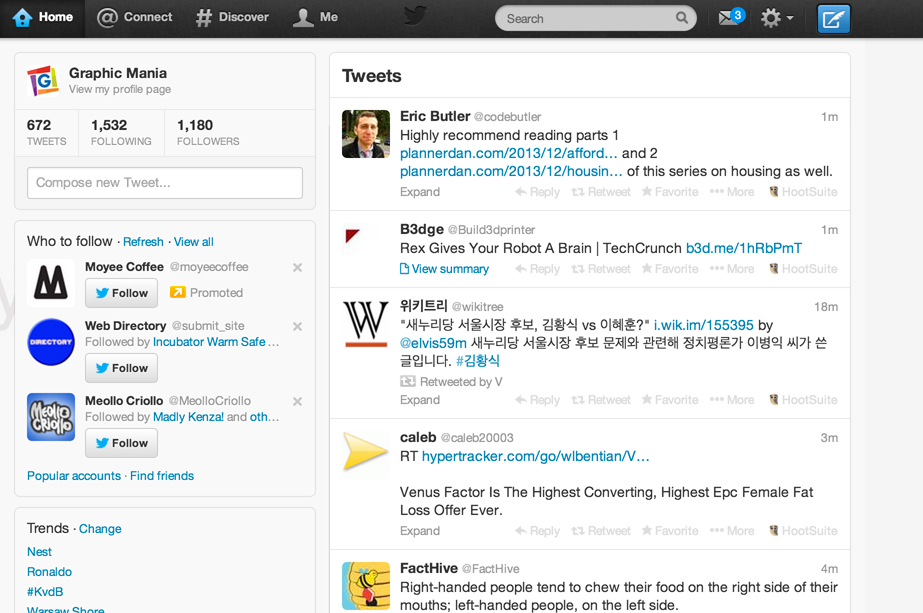Switch to the Me tab
This screenshot has width=923, height=613.
point(316,18)
